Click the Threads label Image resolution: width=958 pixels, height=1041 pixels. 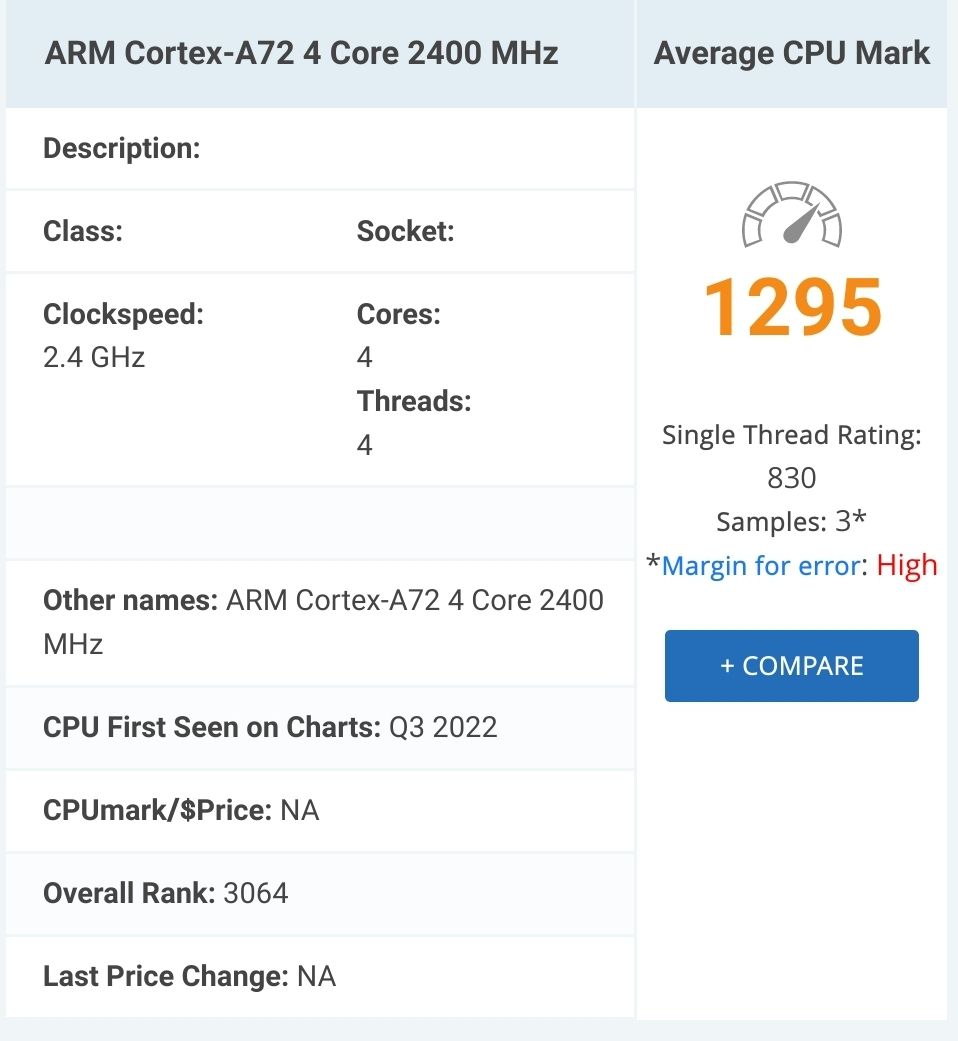413,401
